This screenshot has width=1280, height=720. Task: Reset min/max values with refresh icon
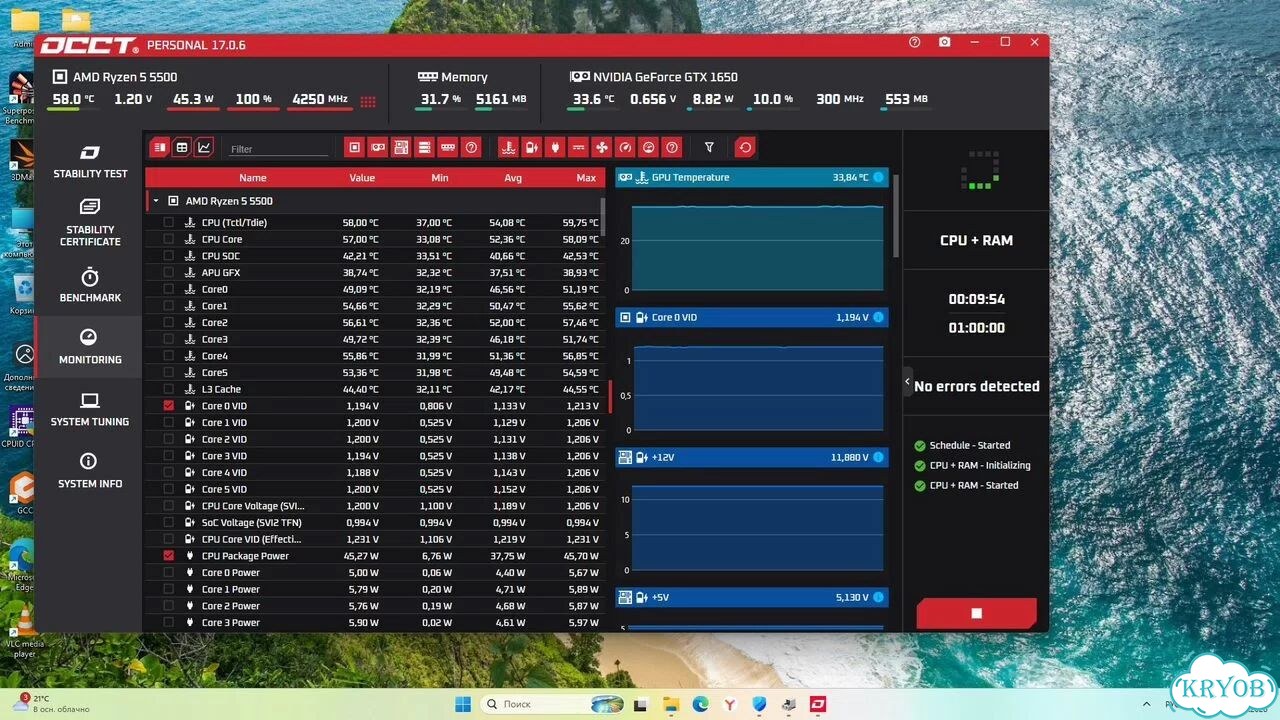click(x=745, y=147)
